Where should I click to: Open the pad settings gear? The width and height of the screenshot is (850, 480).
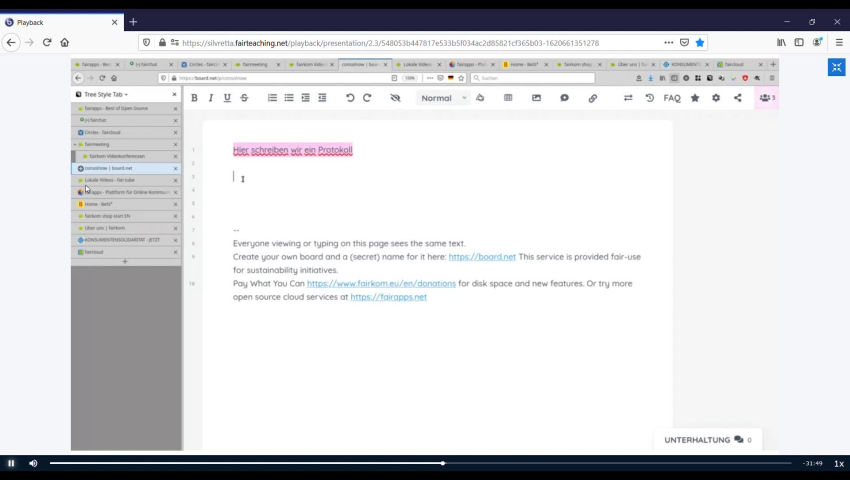tap(716, 98)
